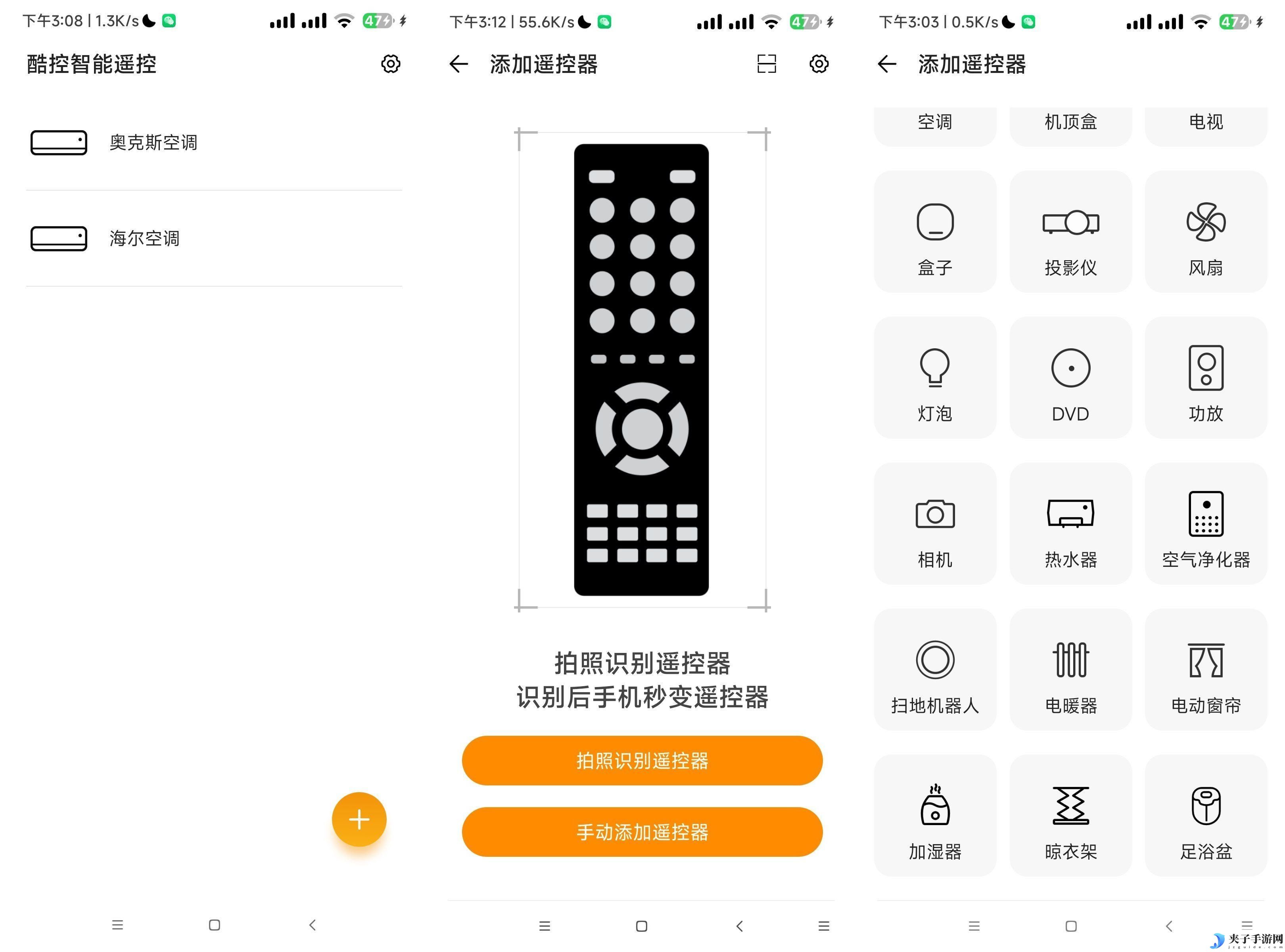The height and width of the screenshot is (952, 1285).
Task: Open the 海尔空调 remote entry
Action: [x=214, y=238]
